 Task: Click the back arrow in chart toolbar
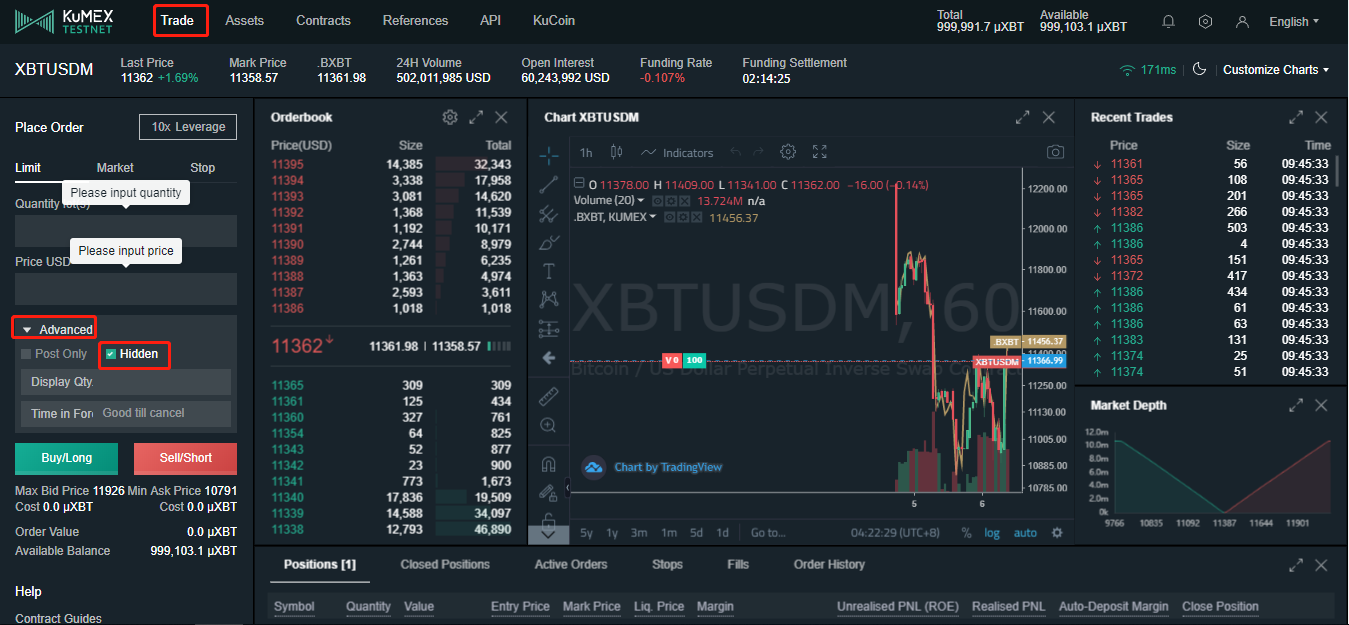[548, 357]
